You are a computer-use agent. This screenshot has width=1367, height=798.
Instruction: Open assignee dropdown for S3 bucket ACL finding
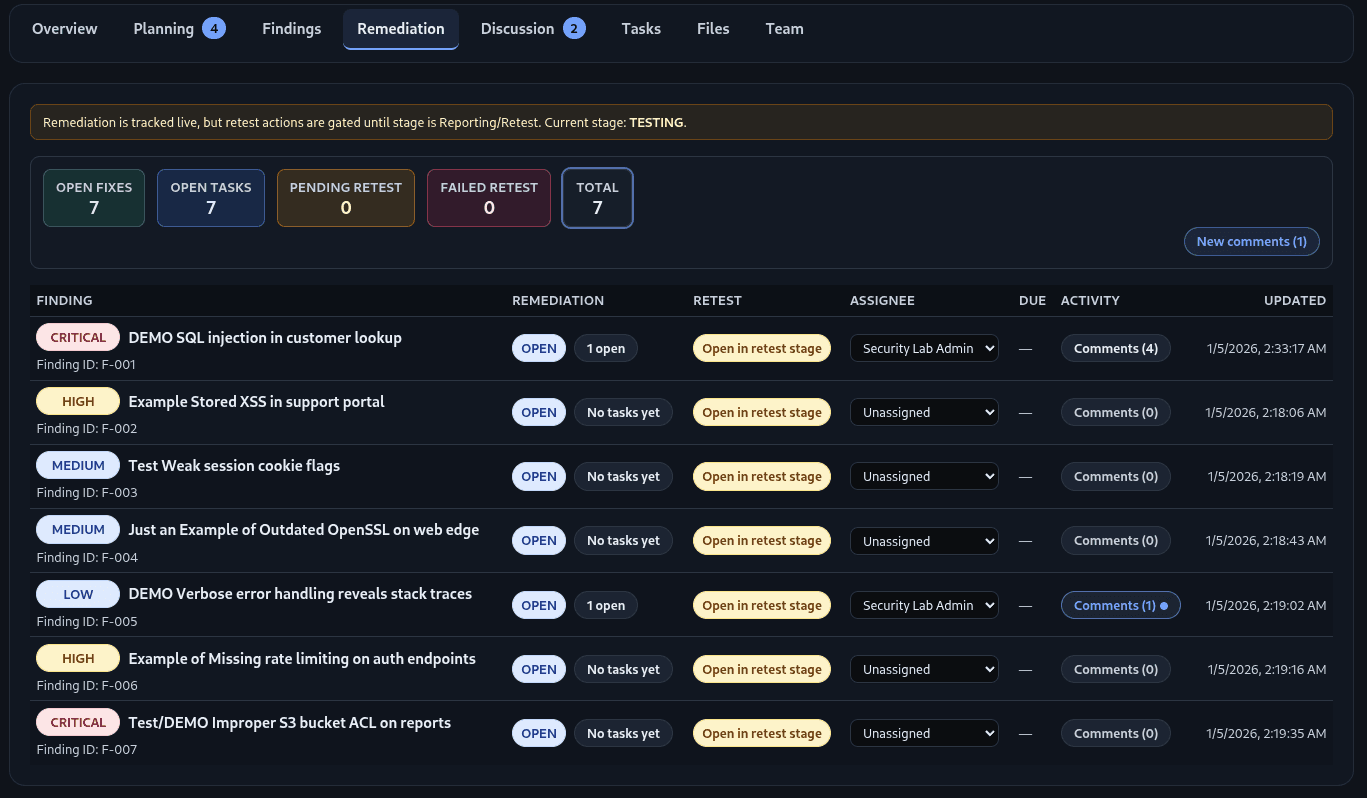click(924, 733)
